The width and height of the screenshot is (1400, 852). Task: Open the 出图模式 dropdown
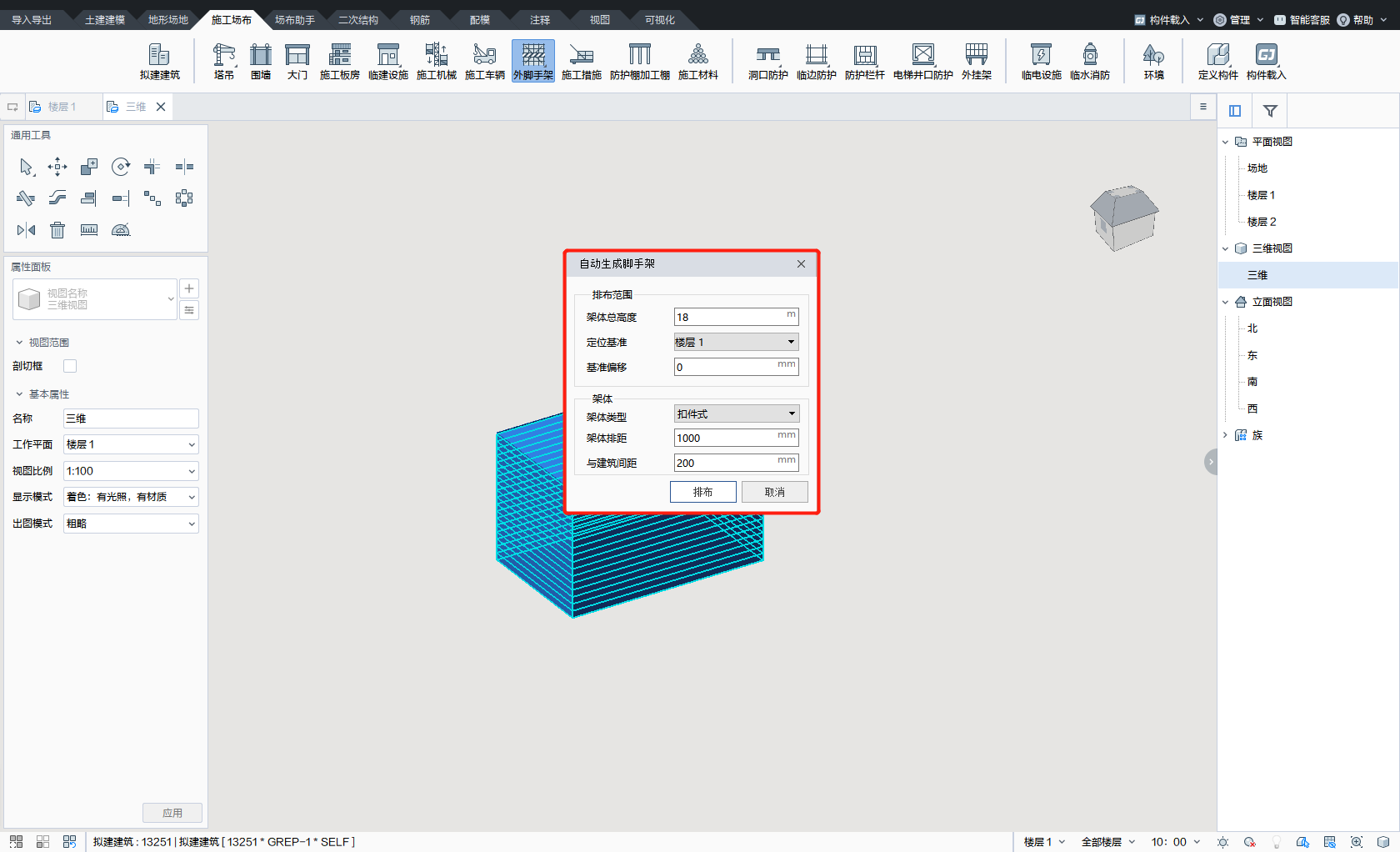tap(131, 524)
